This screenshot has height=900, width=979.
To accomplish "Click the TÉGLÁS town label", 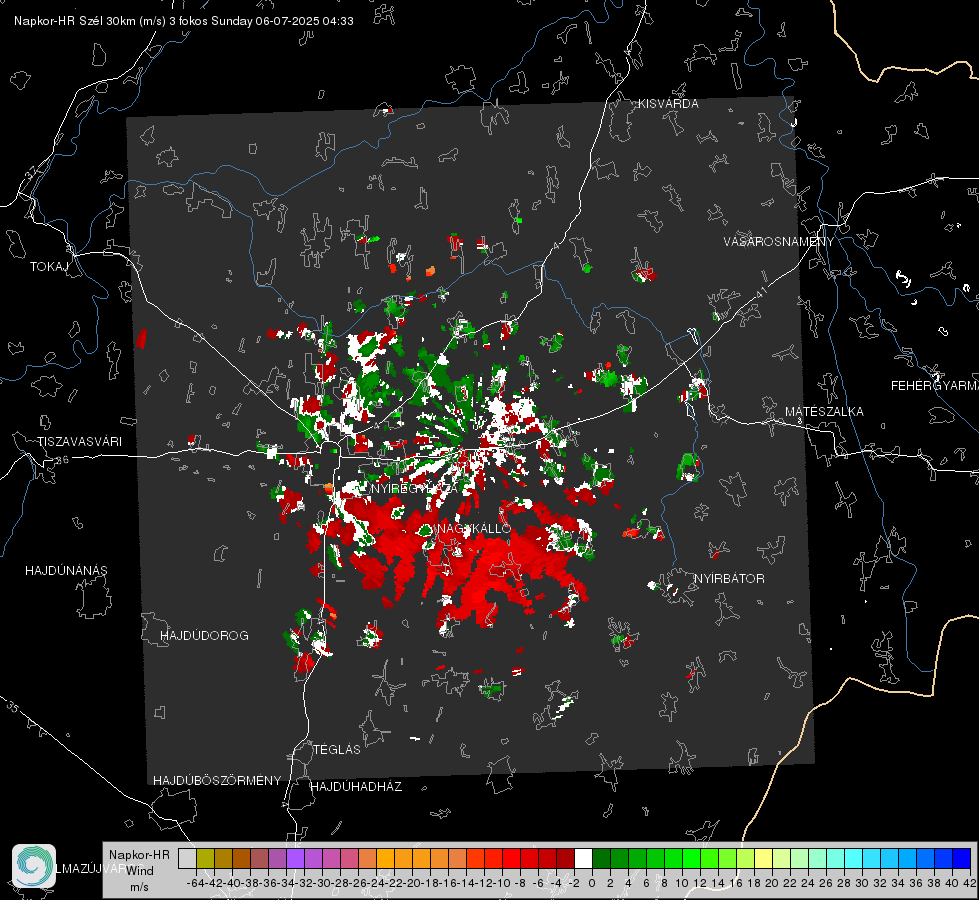I will (x=337, y=749).
